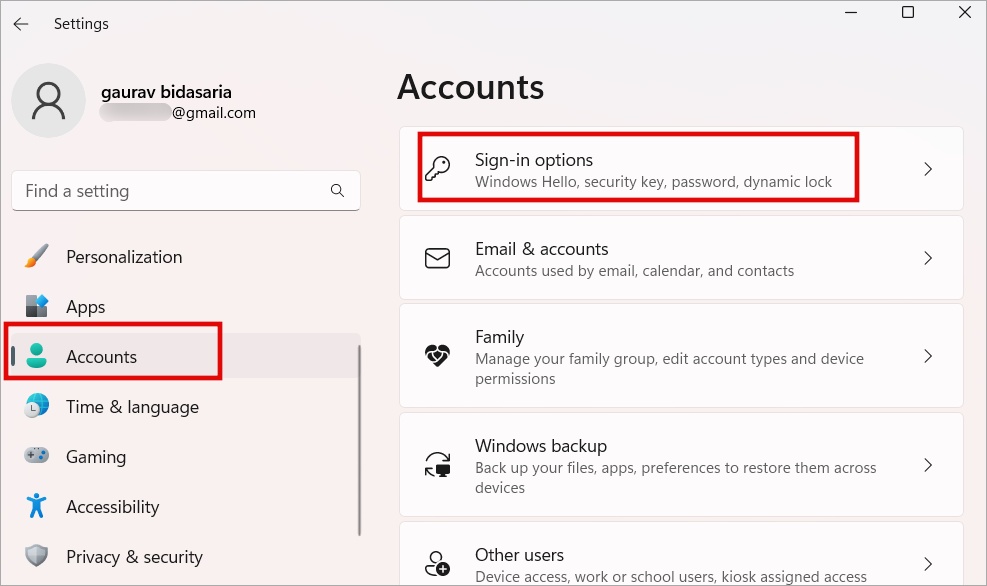987x586 pixels.
Task: Click the Find a setting search box
Action: pos(186,190)
